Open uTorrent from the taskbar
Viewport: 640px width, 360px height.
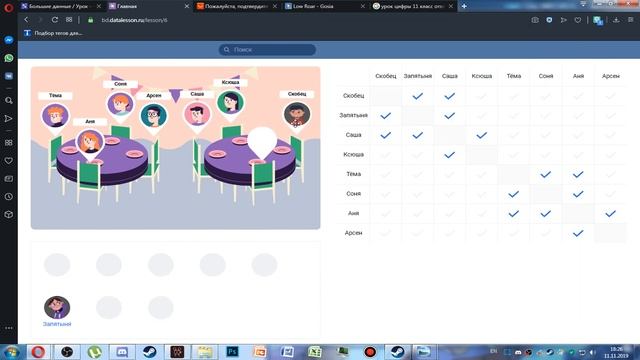94,352
